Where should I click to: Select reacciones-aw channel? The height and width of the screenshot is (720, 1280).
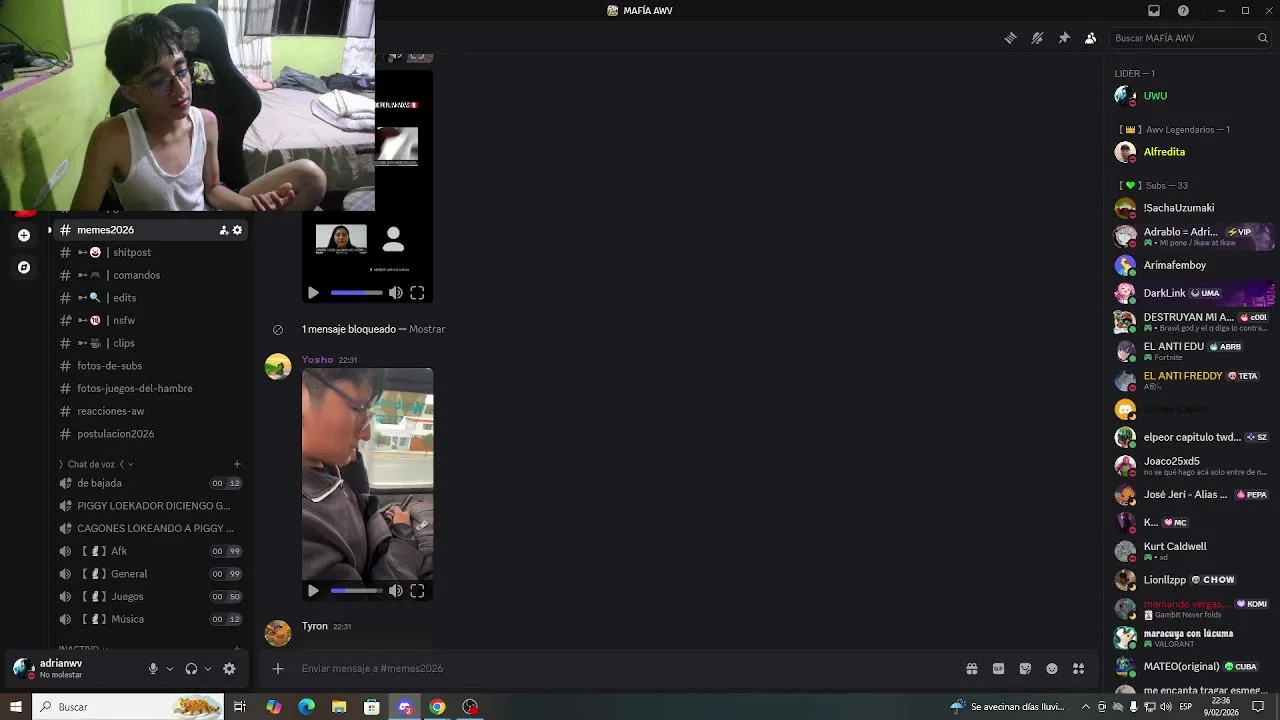[x=150, y=411]
